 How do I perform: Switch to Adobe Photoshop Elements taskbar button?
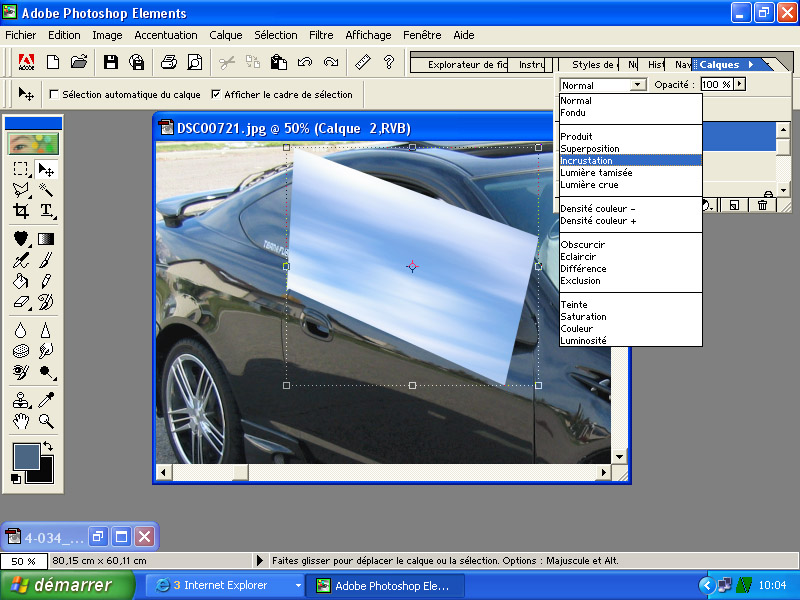[x=385, y=586]
